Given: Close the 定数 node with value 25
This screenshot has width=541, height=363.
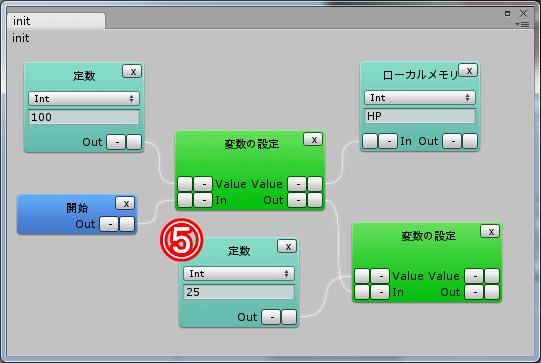Looking at the screenshot, I should (x=287, y=246).
